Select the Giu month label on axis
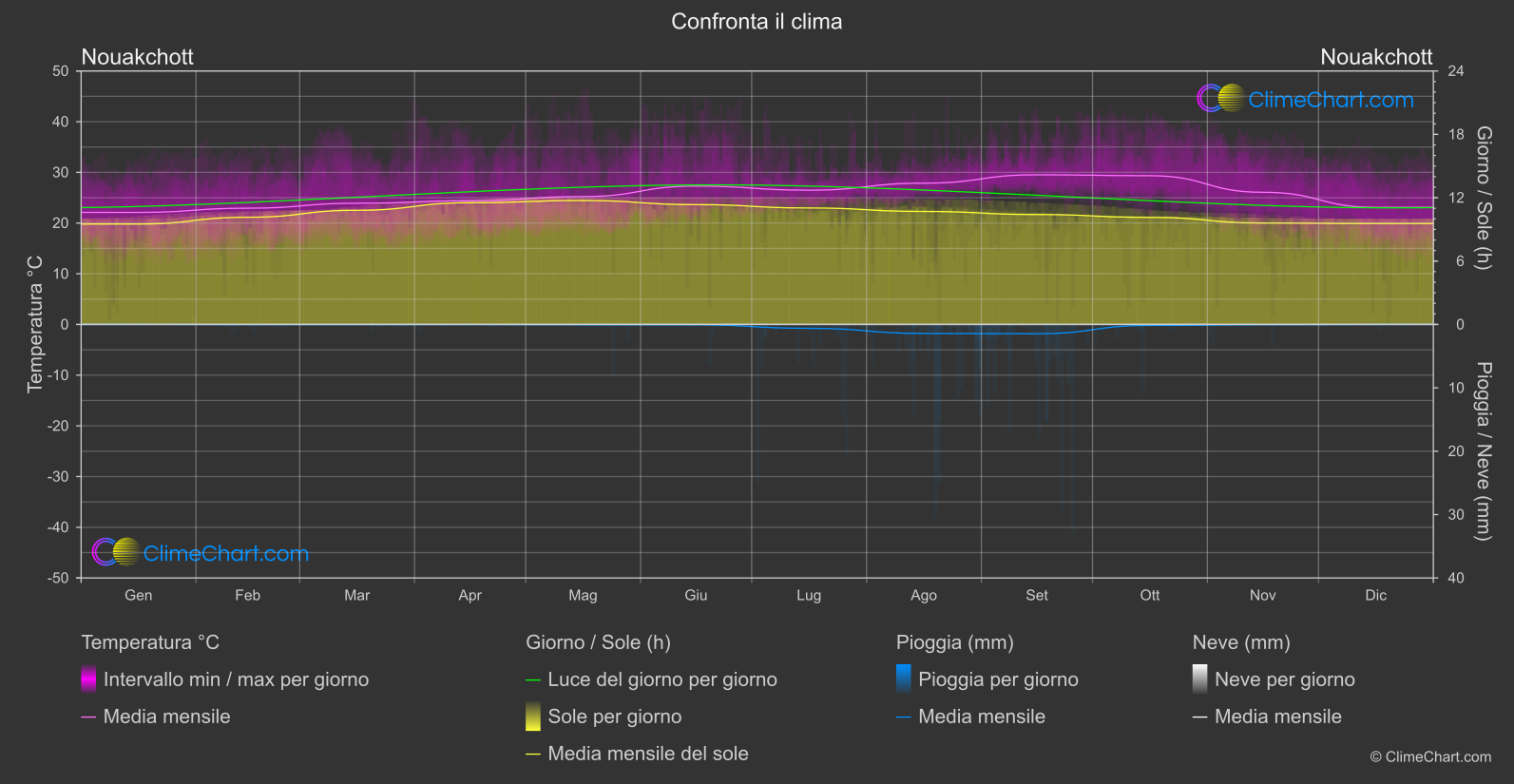This screenshot has width=1514, height=784. point(696,595)
